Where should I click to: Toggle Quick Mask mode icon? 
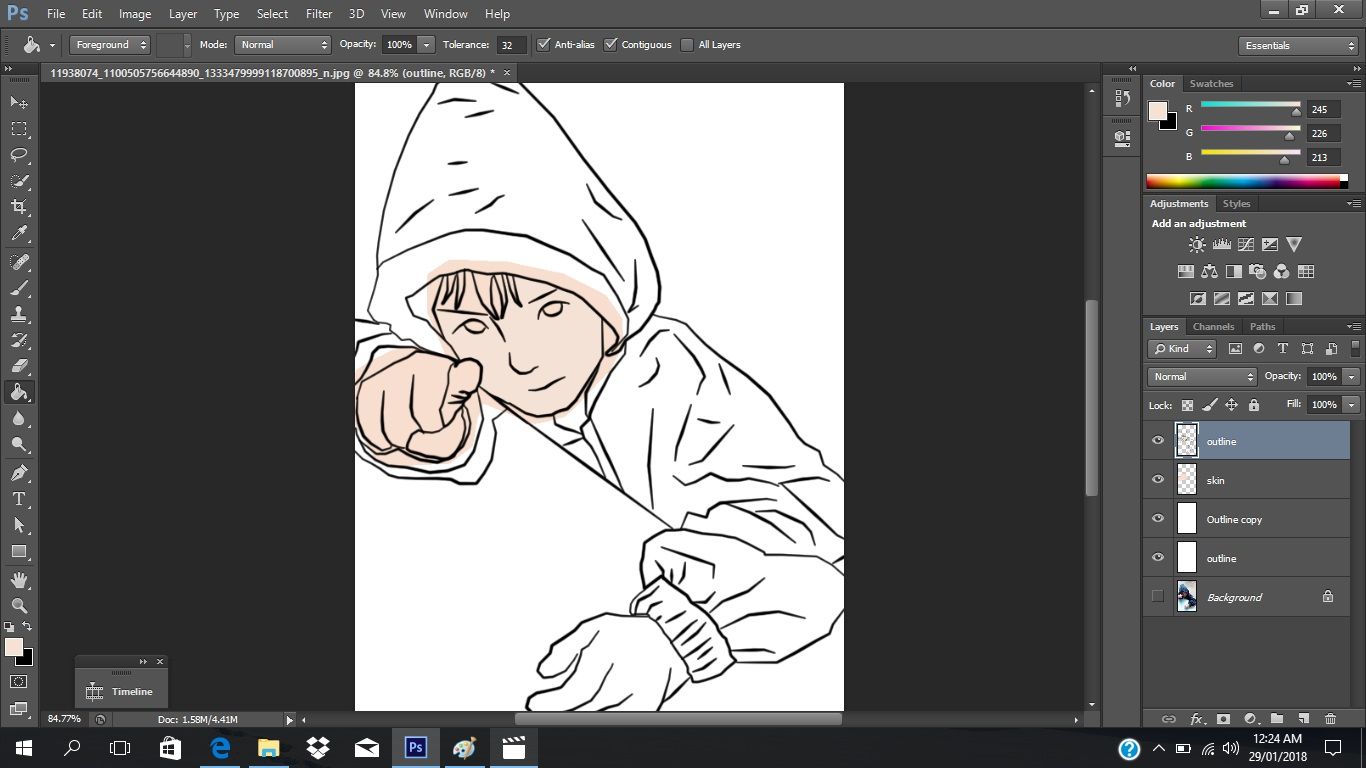pyautogui.click(x=19, y=682)
